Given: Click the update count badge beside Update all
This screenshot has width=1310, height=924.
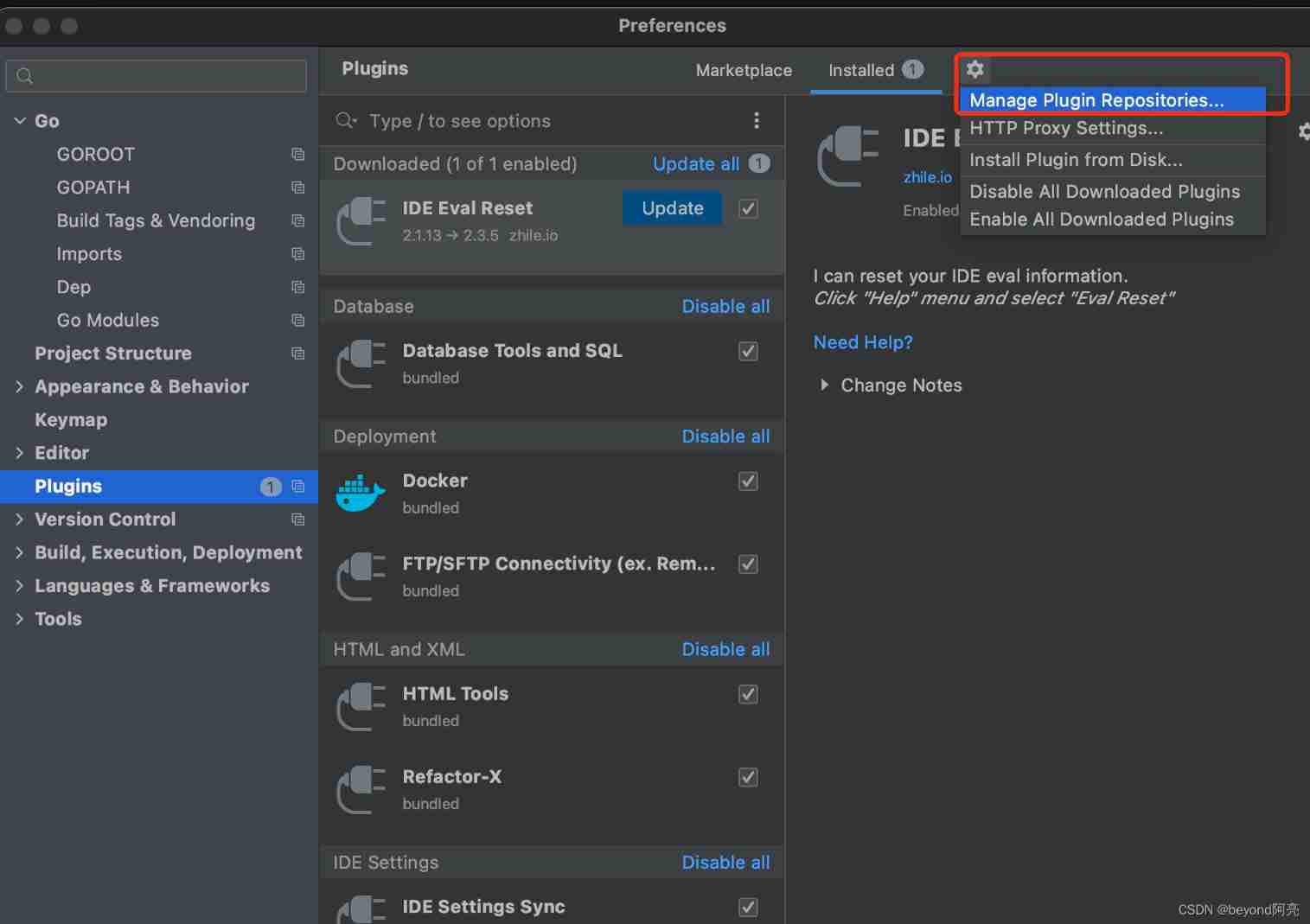Looking at the screenshot, I should [759, 163].
